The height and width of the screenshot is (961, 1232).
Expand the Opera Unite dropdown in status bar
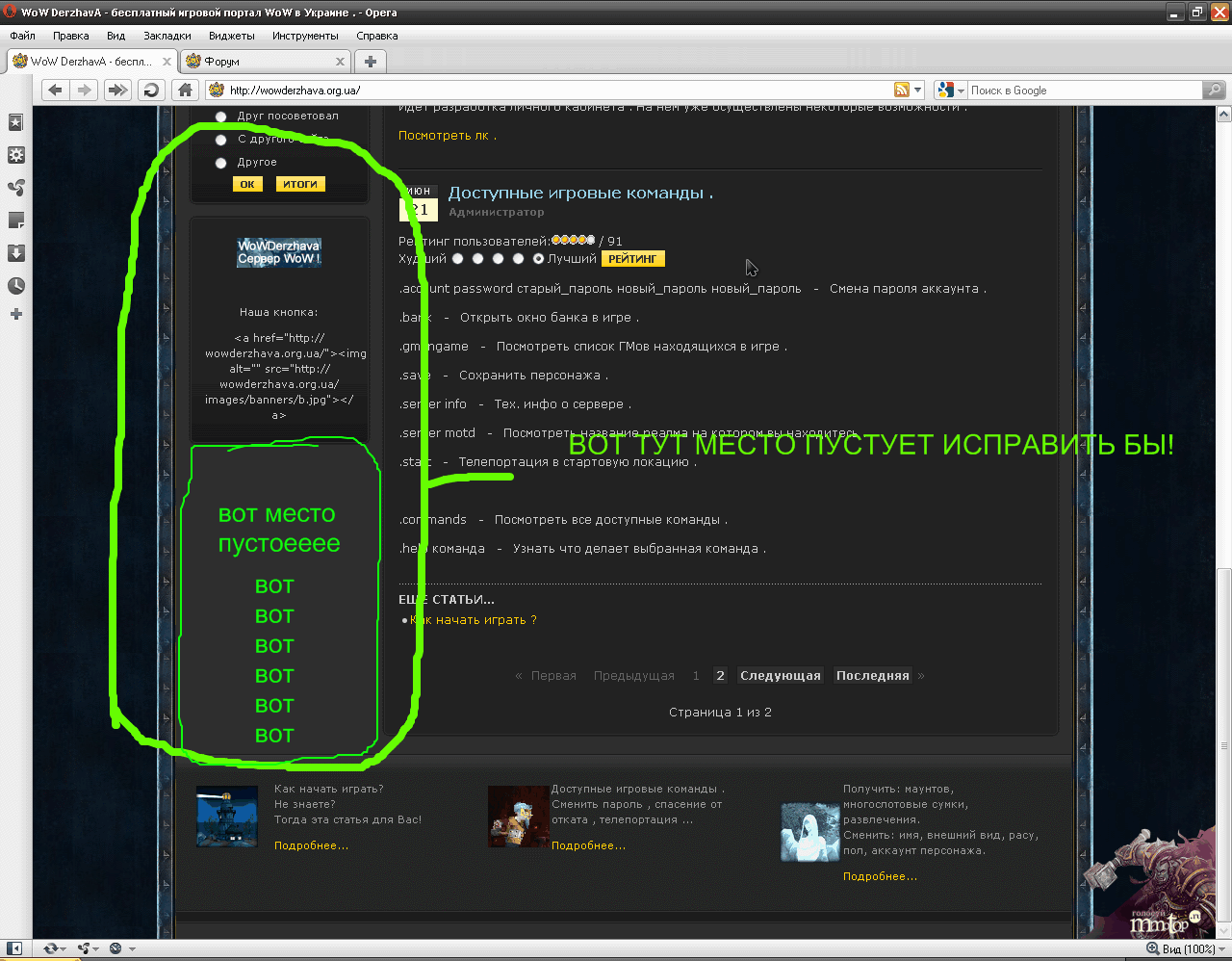pos(96,949)
